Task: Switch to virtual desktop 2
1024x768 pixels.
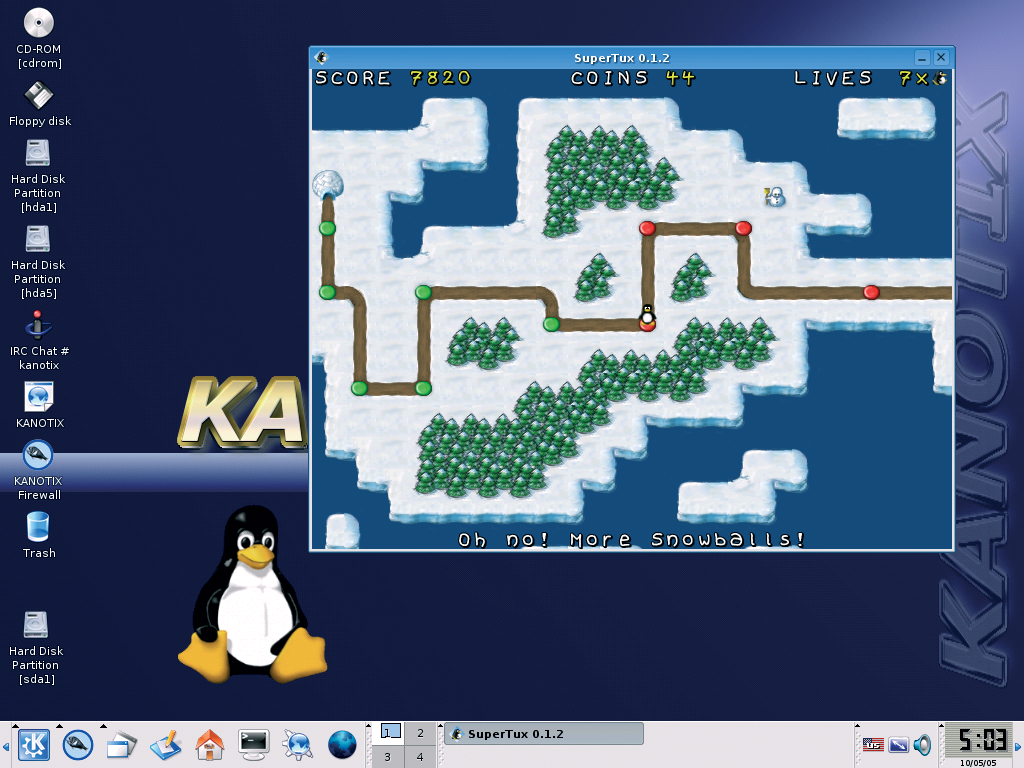Action: tap(421, 733)
